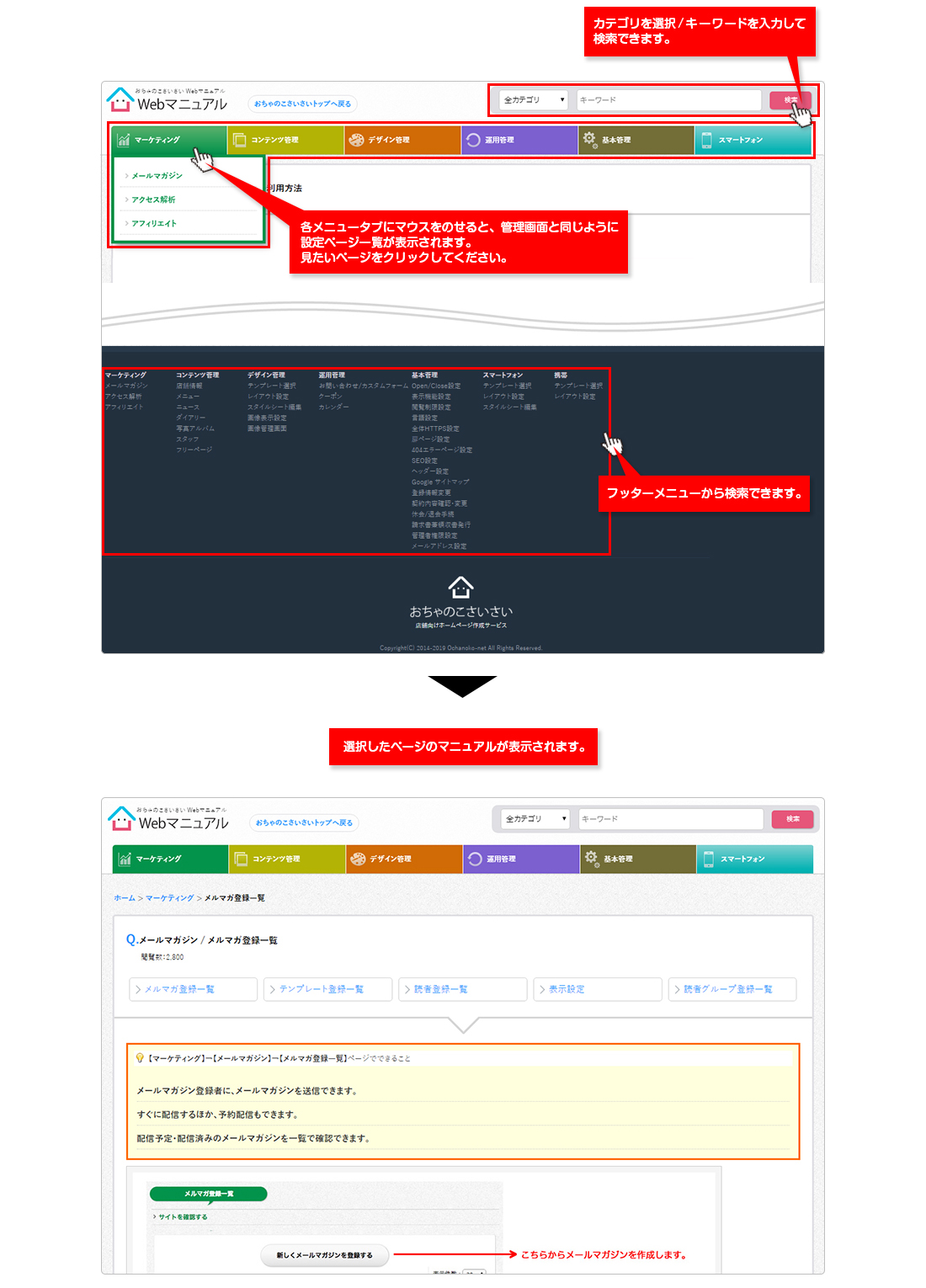Click footer link 登録情報変更
The image size is (926, 1288).
[x=431, y=492]
